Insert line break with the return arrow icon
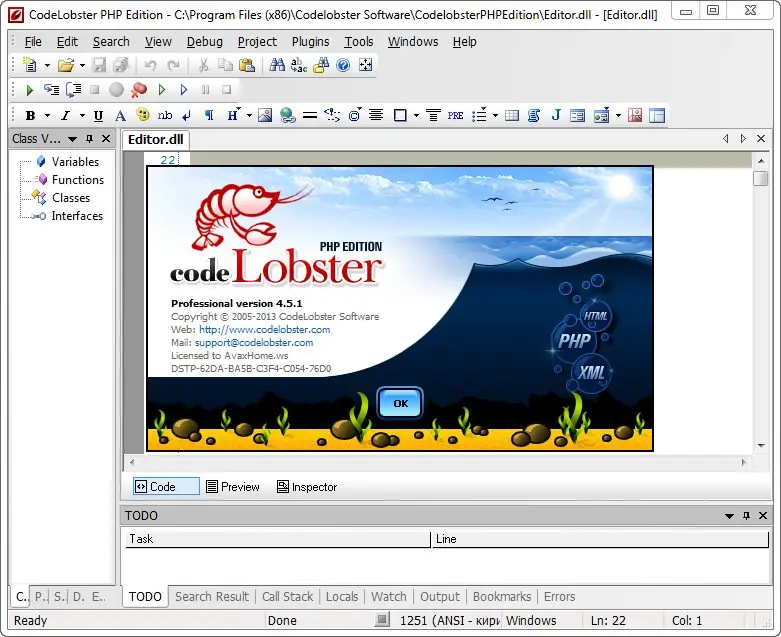Image resolution: width=781 pixels, height=637 pixels. coord(187,116)
